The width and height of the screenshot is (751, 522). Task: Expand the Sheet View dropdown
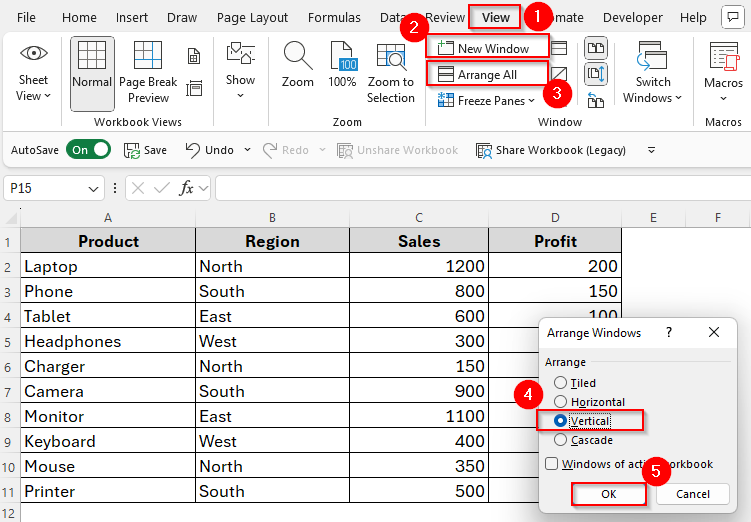[33, 97]
